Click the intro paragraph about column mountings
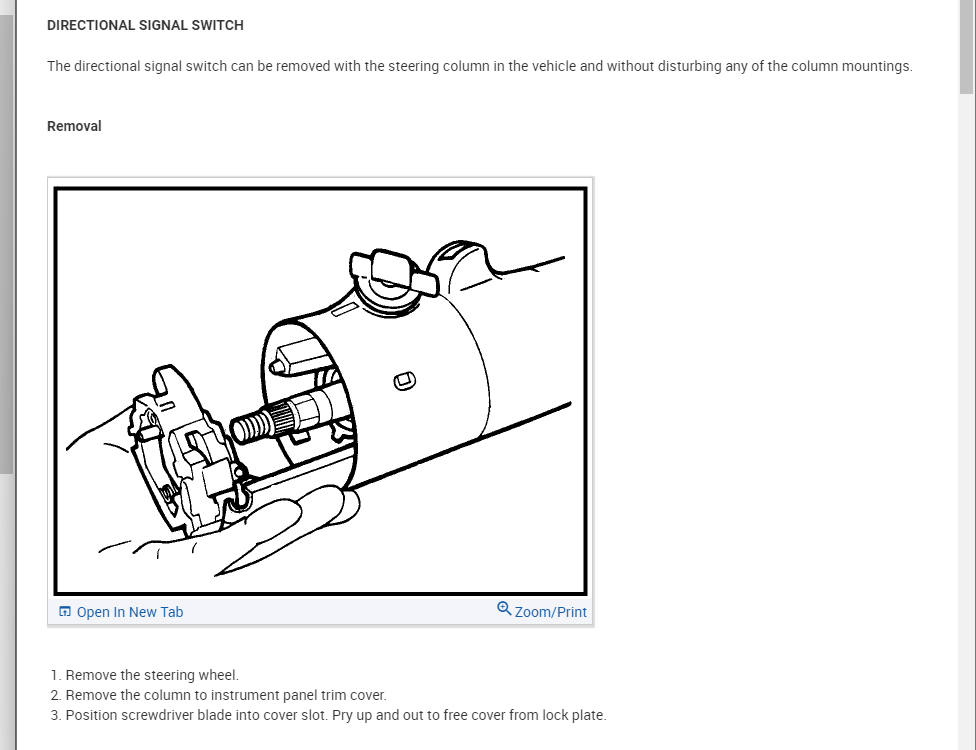976x750 pixels. point(480,66)
